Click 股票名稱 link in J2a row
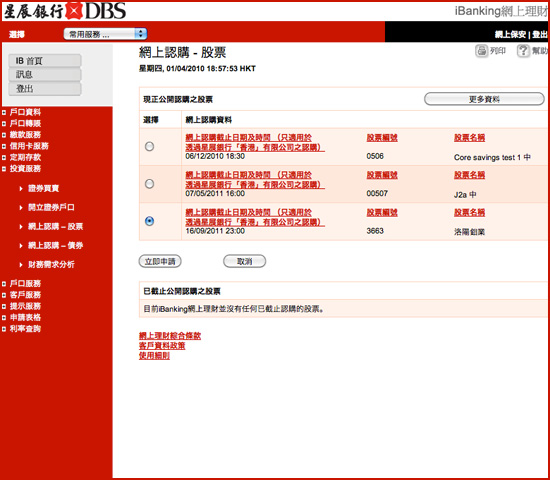 pos(469,175)
